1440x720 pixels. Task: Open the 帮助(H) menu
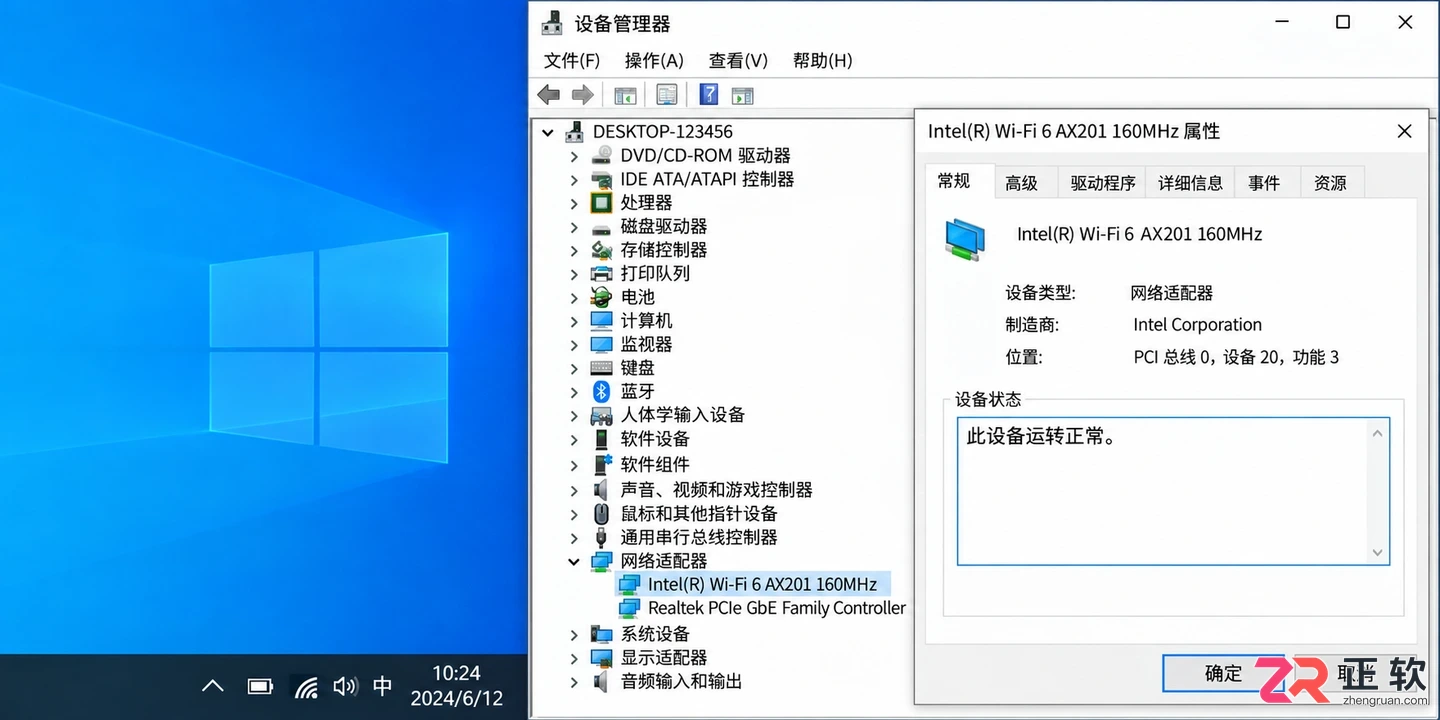pos(822,61)
